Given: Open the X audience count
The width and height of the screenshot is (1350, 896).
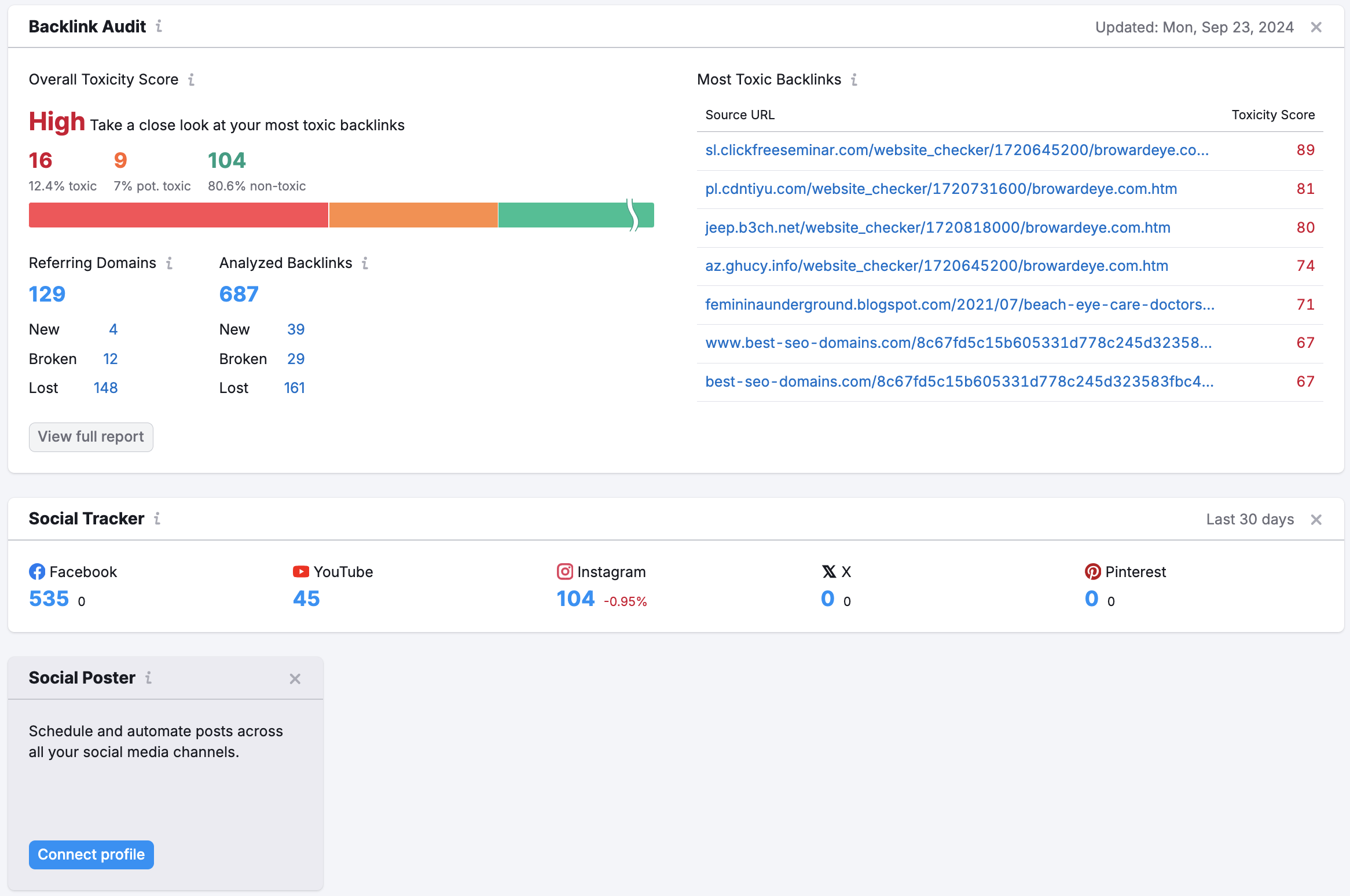Looking at the screenshot, I should point(828,599).
